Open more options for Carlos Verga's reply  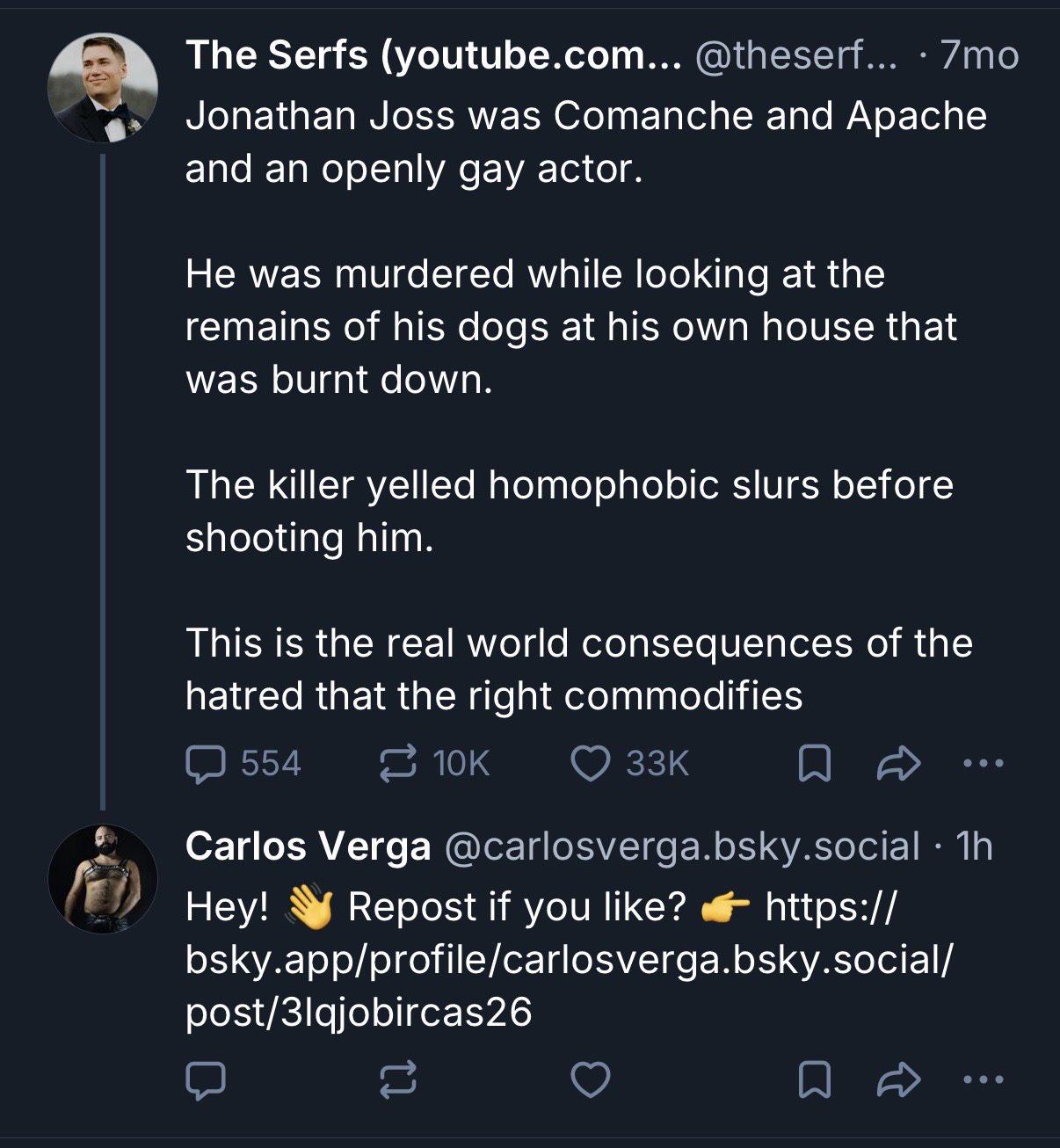[983, 1081]
